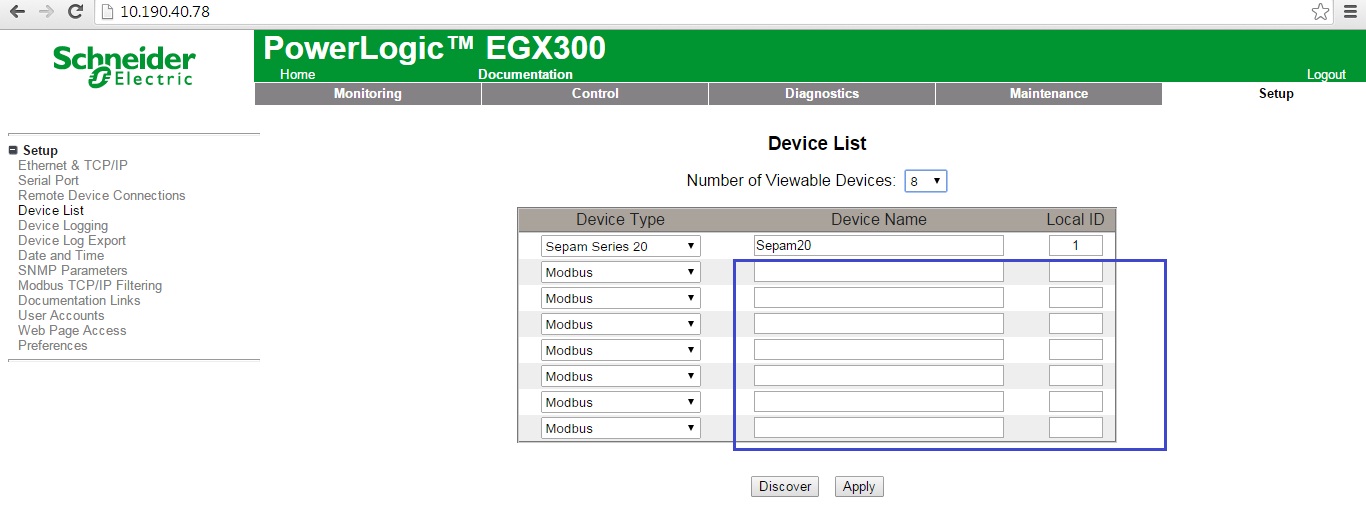Select Device List in sidebar
The image size is (1366, 514).
51,210
